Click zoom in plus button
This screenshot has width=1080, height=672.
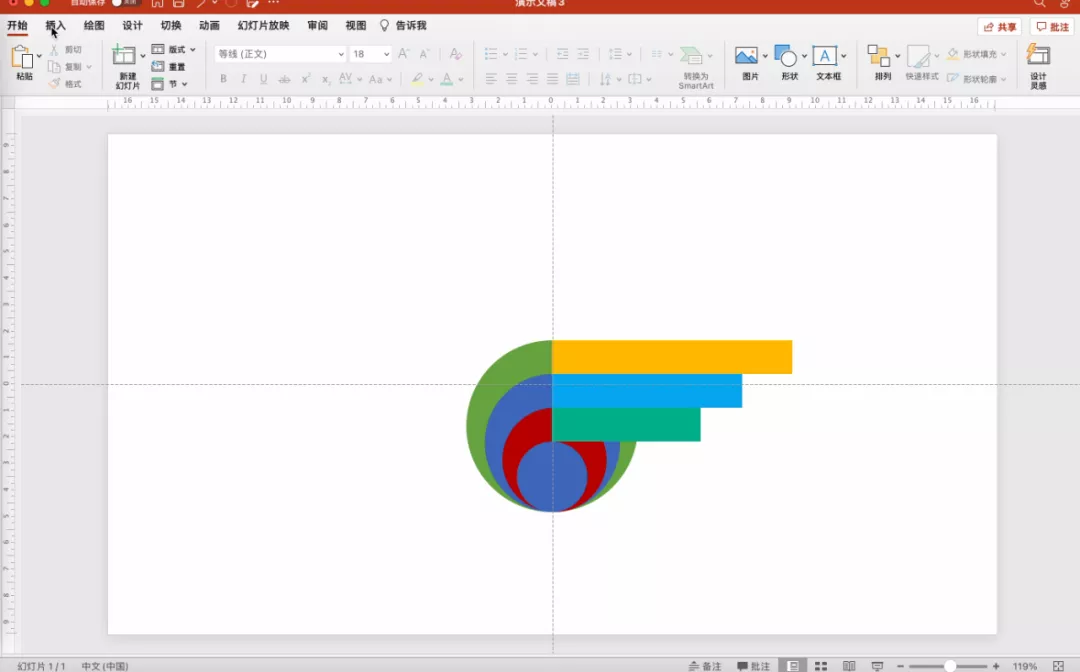[x=996, y=666]
